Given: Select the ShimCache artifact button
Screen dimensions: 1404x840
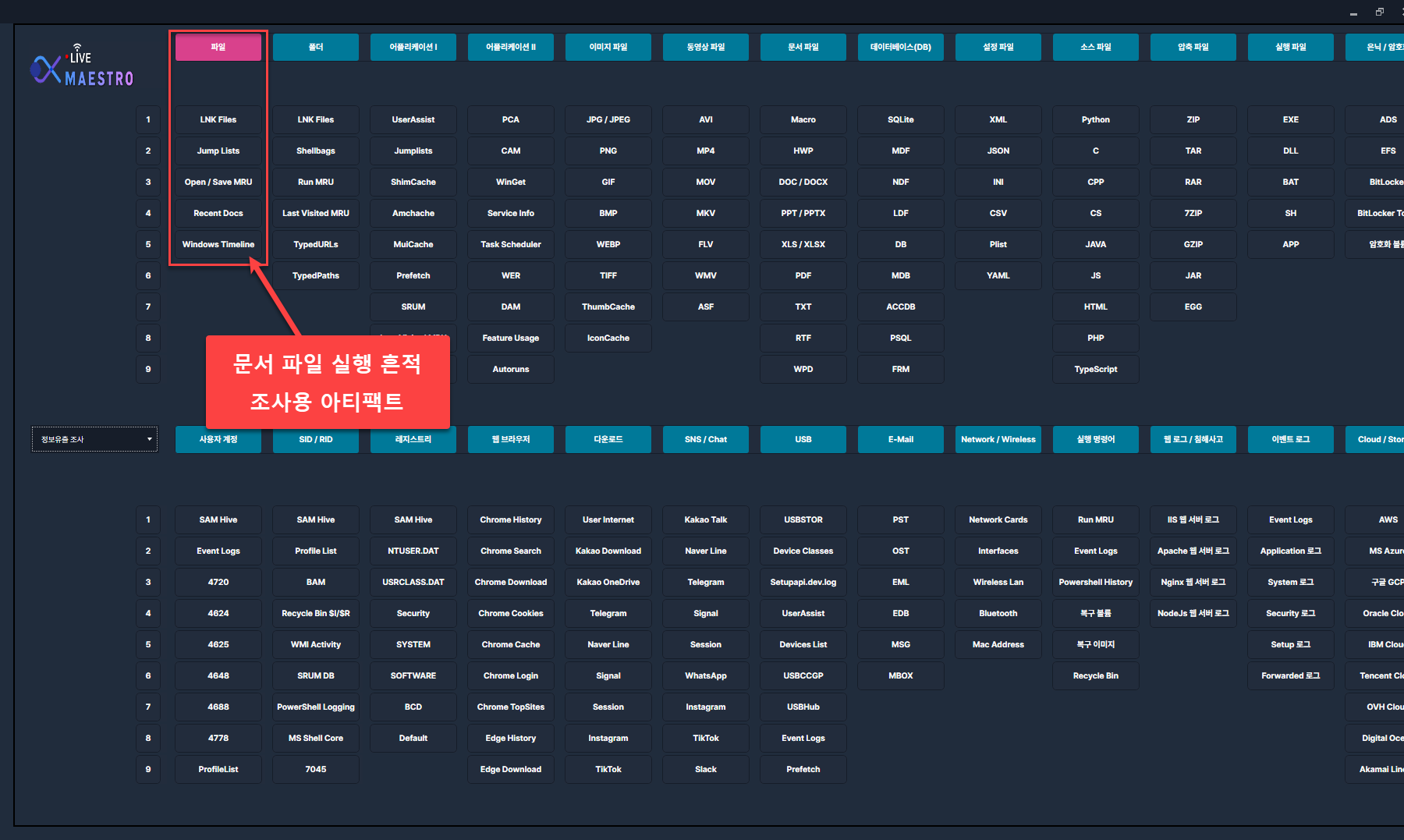Looking at the screenshot, I should coord(413,182).
